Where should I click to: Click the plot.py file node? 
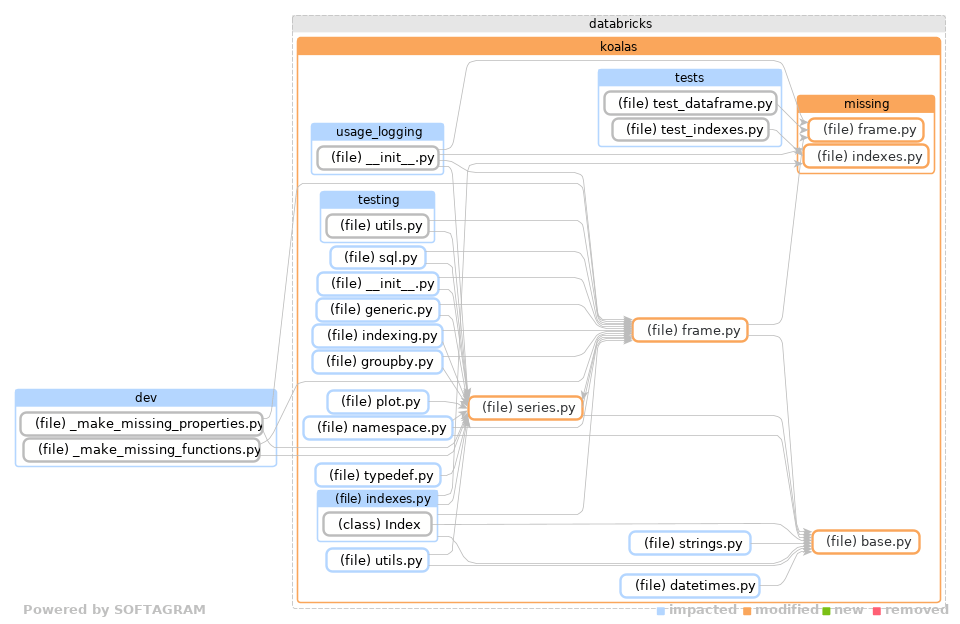click(379, 401)
